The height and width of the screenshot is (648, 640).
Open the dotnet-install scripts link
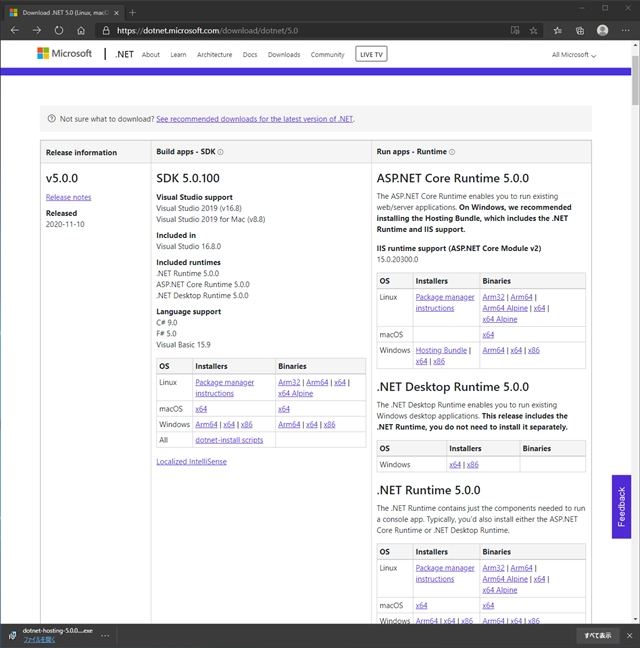(229, 440)
